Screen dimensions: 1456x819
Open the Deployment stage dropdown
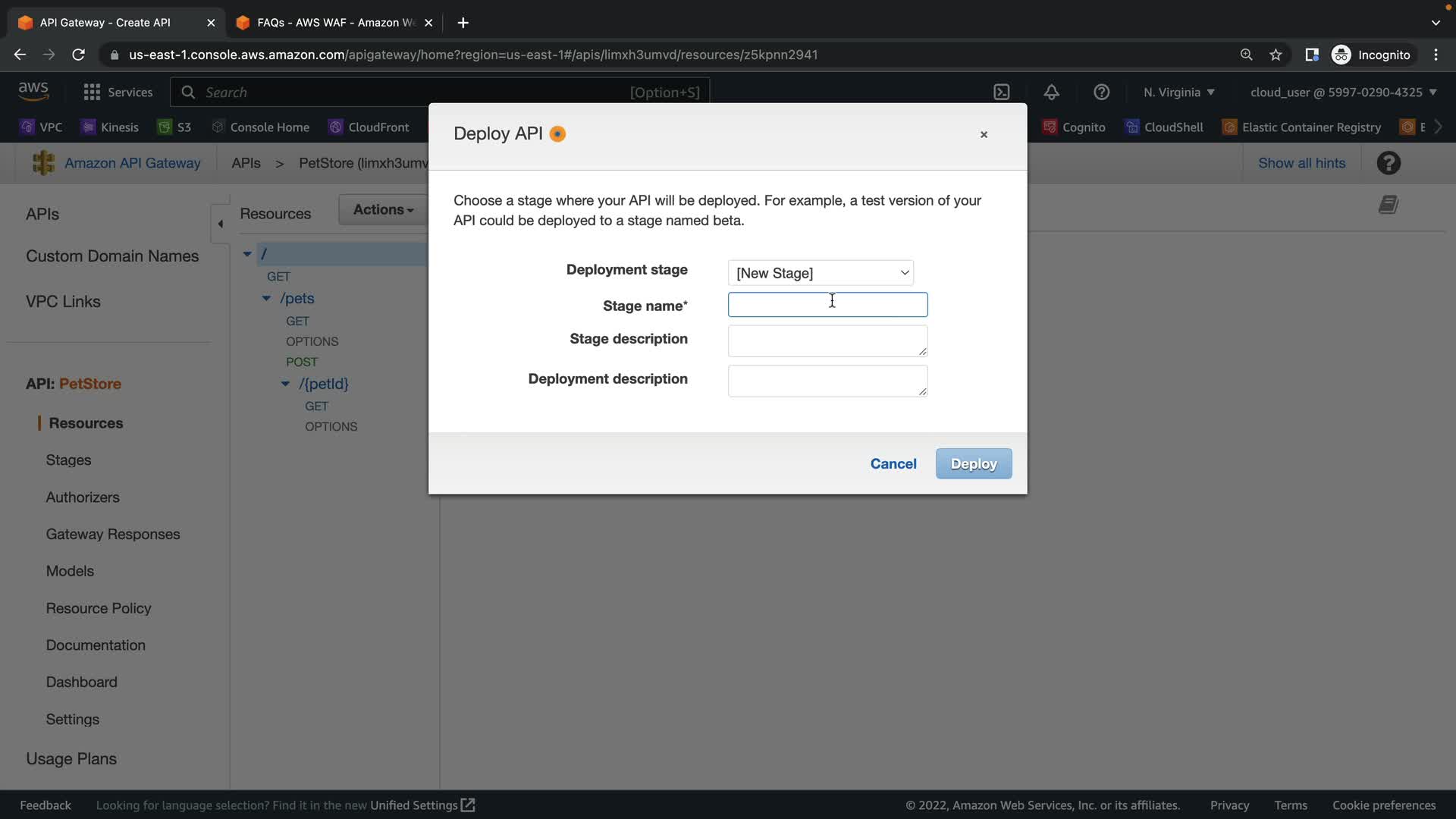[821, 273]
